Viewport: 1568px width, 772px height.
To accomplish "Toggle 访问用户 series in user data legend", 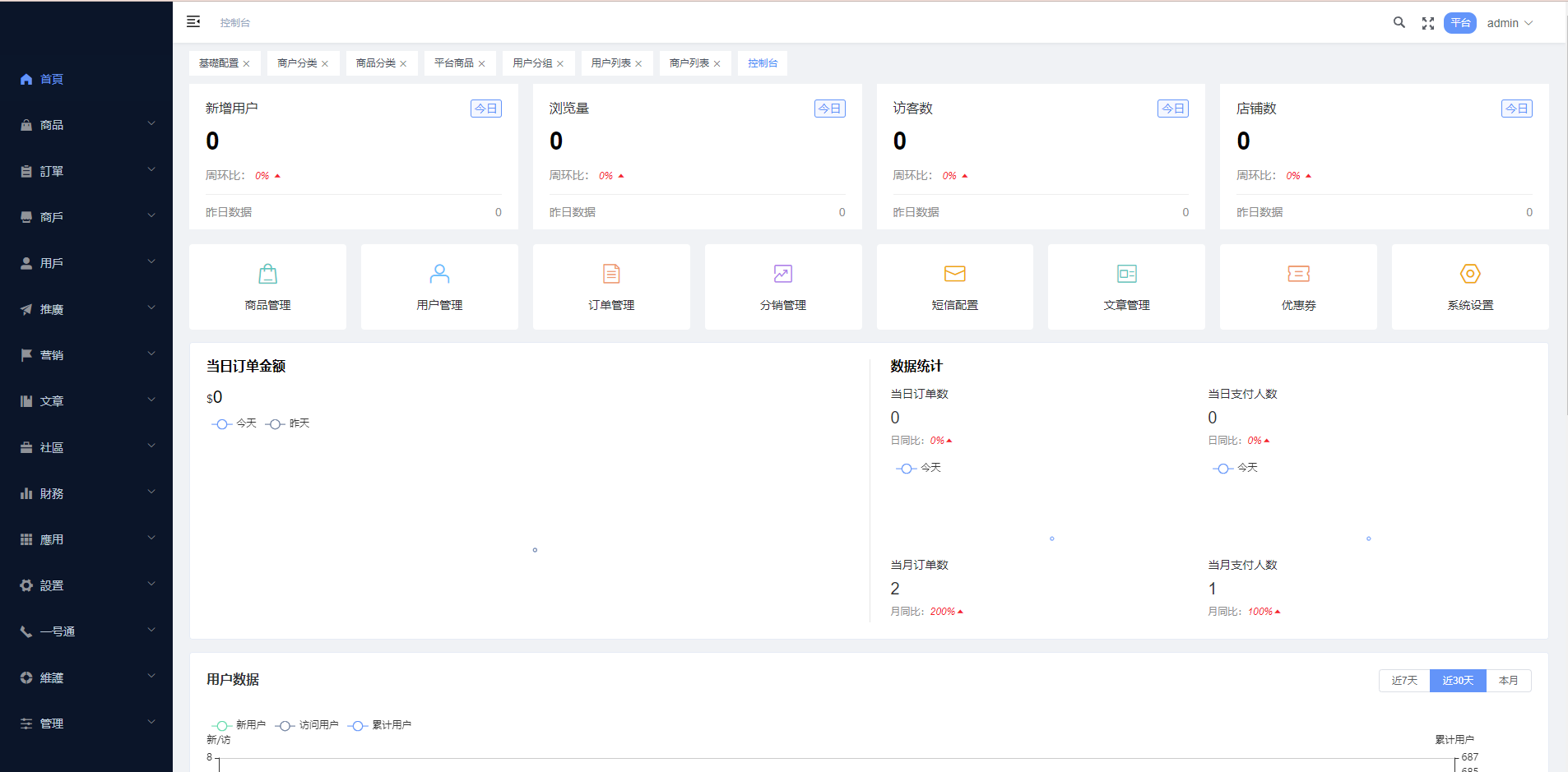I will tap(307, 725).
